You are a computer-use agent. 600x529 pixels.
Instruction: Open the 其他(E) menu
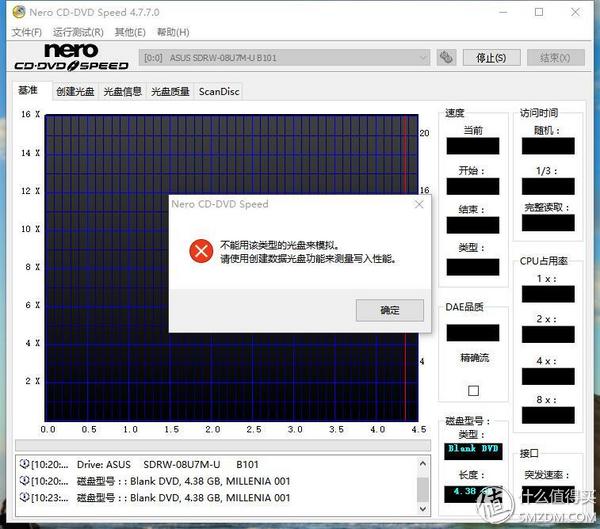coord(130,32)
